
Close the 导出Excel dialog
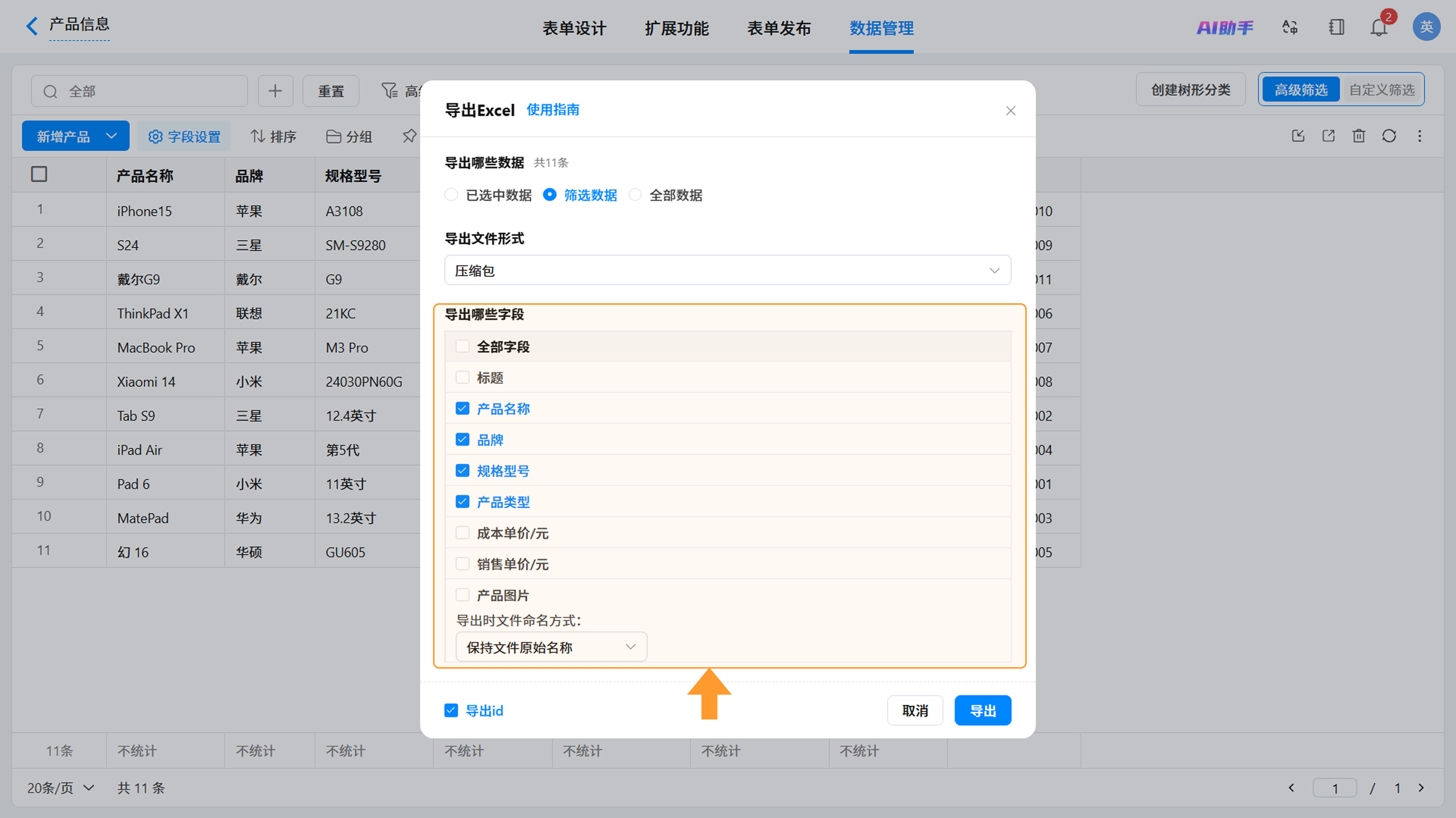click(1010, 111)
